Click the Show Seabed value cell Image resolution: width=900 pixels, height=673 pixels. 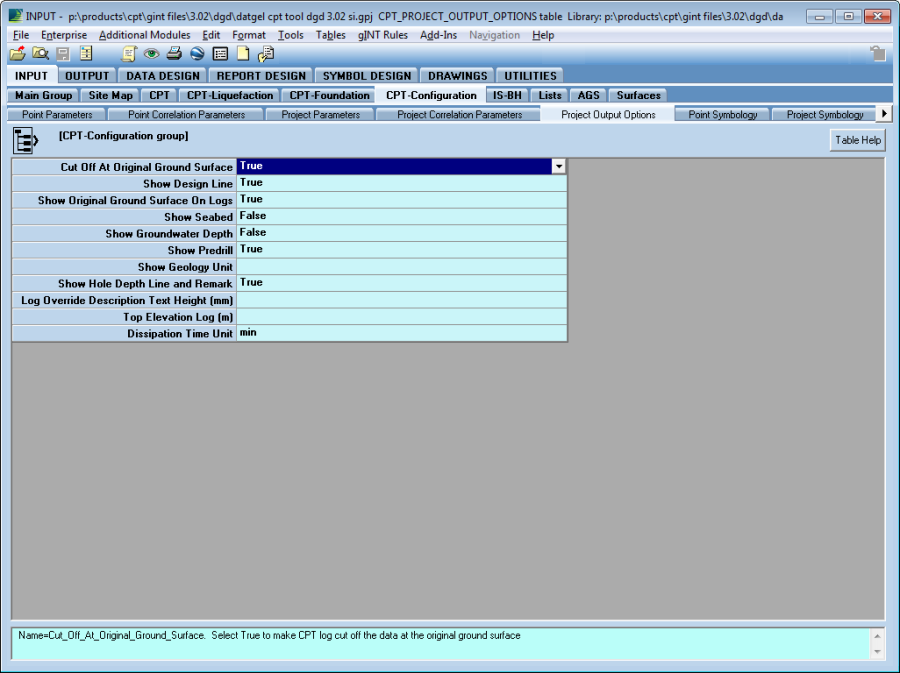point(401,216)
